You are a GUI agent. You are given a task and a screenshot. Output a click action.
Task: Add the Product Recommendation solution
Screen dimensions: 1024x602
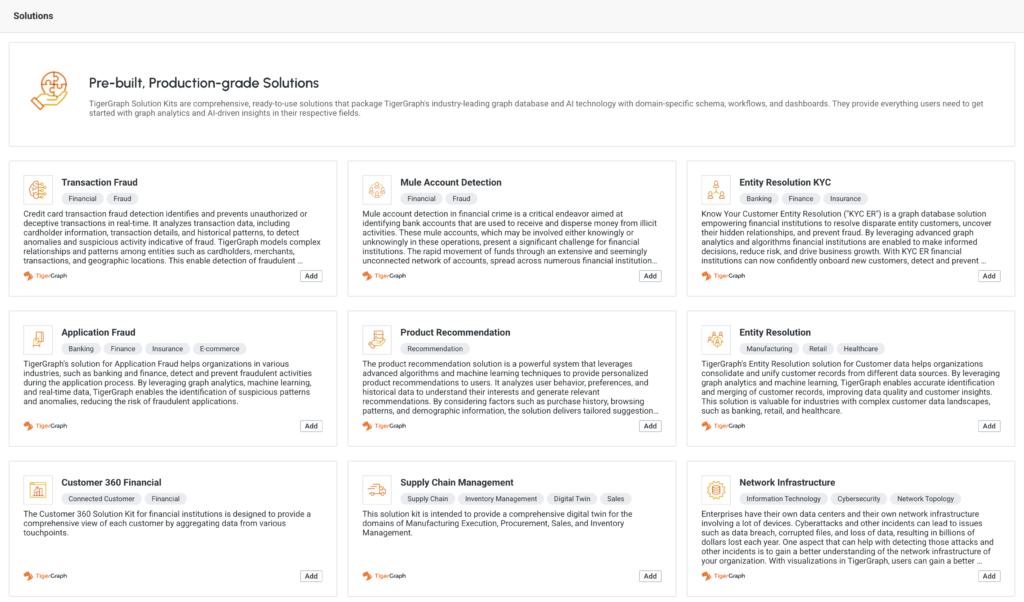click(650, 426)
